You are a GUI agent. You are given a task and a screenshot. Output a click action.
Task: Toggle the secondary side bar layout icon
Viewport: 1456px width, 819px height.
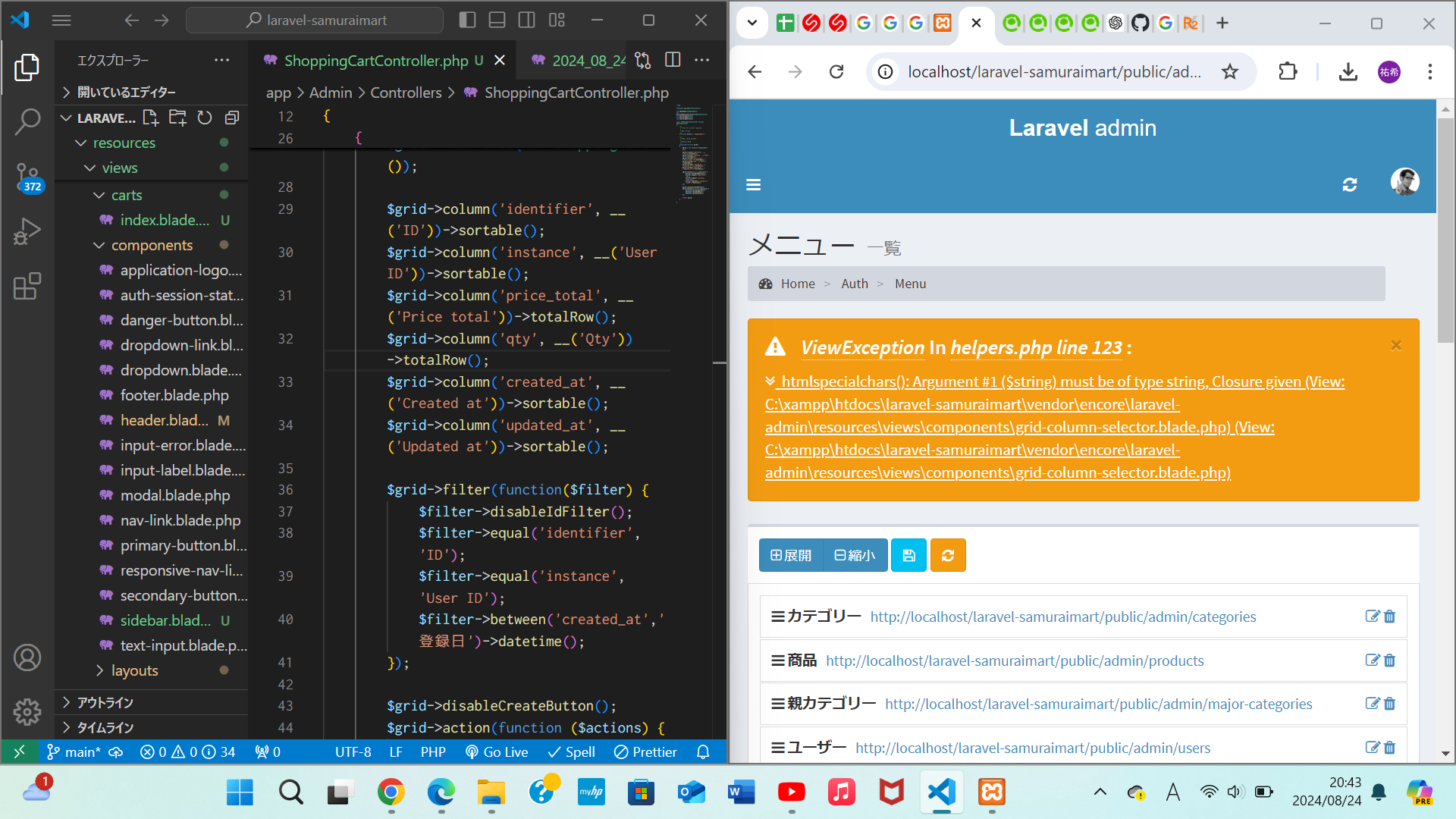pos(526,20)
